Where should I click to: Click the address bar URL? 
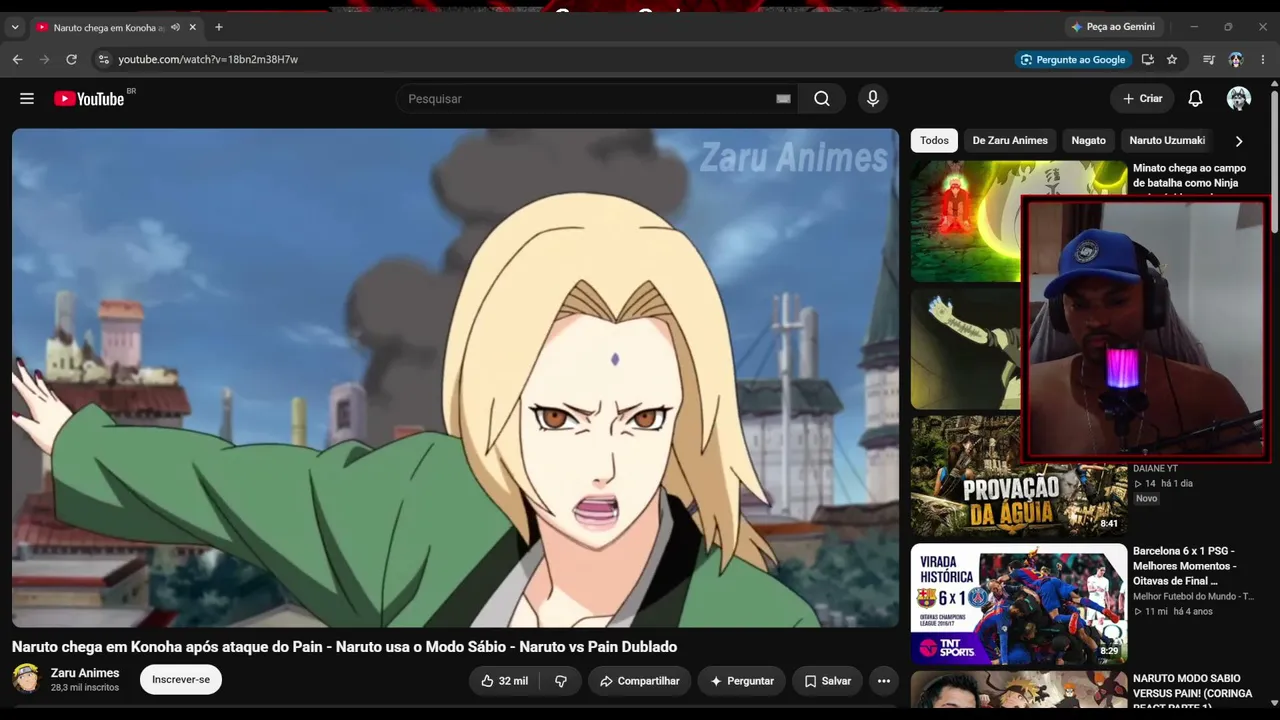pyautogui.click(x=208, y=60)
